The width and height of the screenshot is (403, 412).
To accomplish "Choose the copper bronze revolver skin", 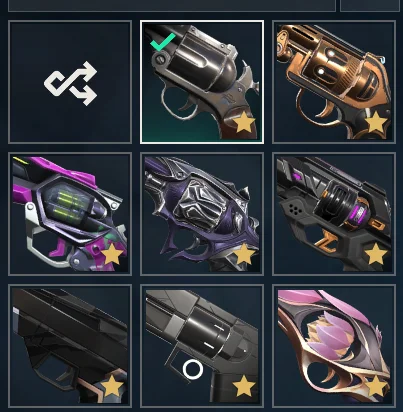I will click(x=334, y=82).
